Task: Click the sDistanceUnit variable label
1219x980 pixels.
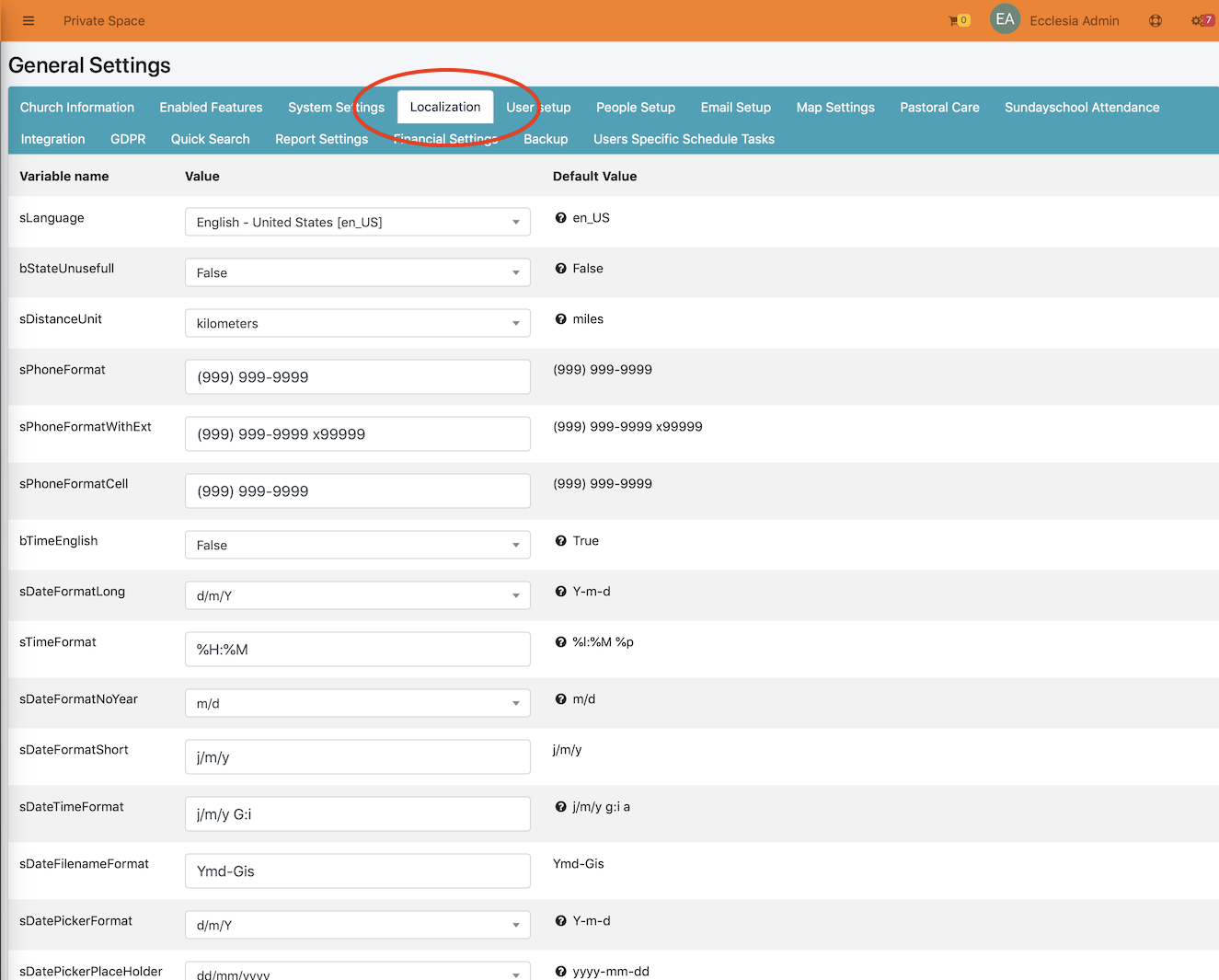Action: (61, 319)
